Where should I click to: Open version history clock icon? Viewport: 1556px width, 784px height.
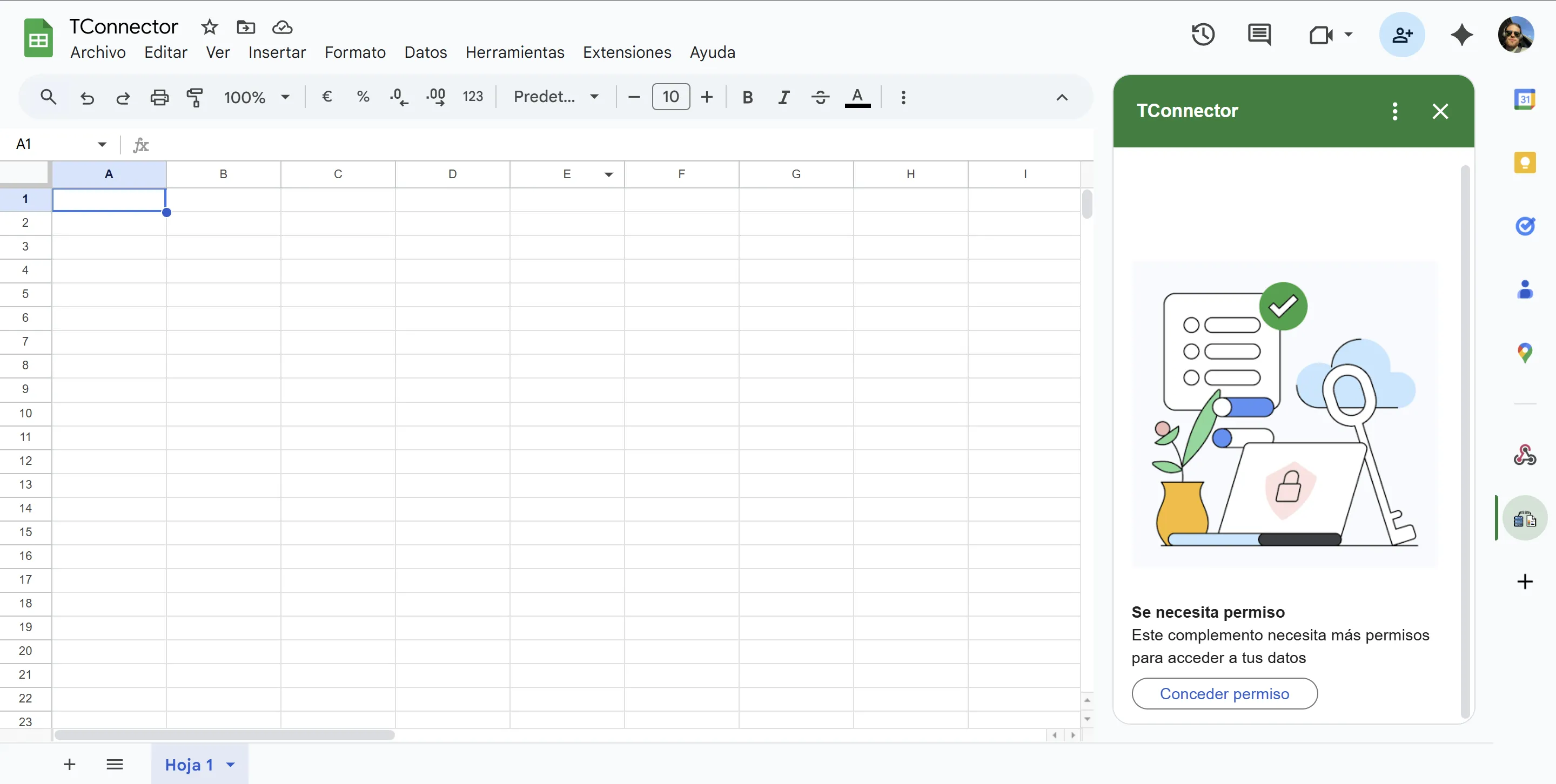[1202, 35]
